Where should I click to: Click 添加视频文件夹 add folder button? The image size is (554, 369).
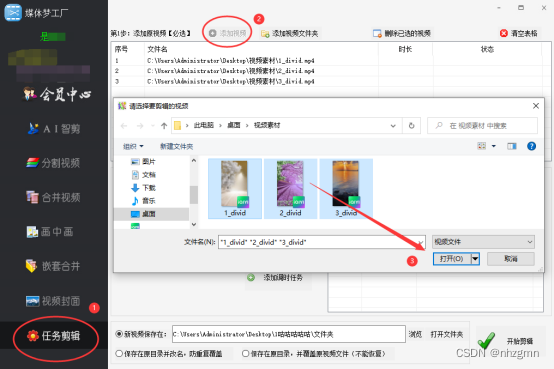289,33
